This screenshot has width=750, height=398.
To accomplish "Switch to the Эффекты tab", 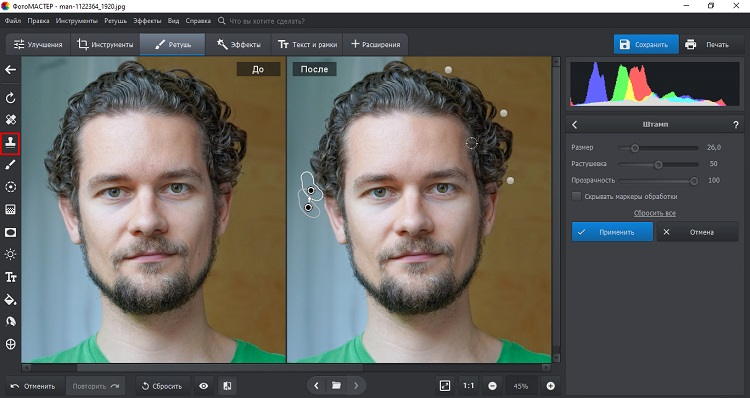I will 238,44.
